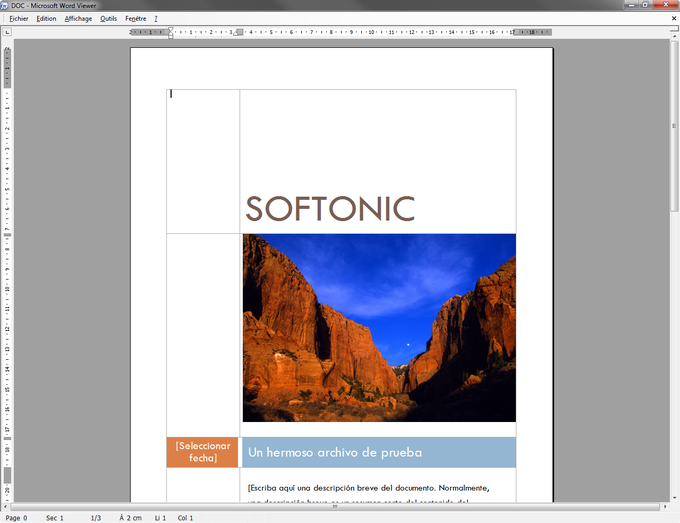Click the first-line indent marker on ruler

click(171, 29)
